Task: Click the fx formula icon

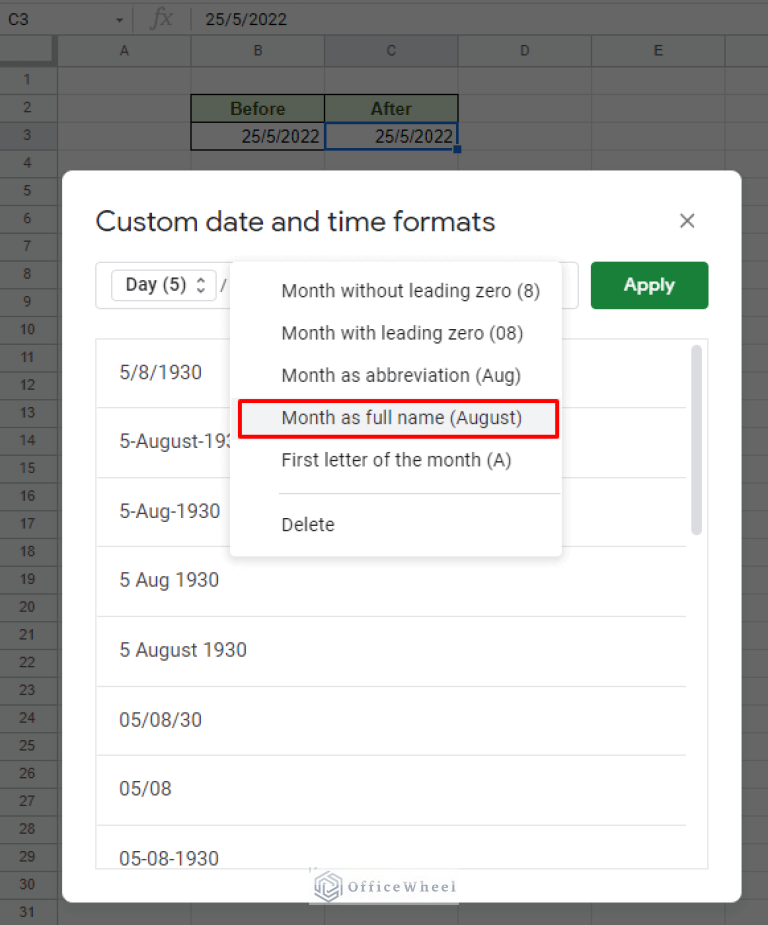Action: point(163,18)
